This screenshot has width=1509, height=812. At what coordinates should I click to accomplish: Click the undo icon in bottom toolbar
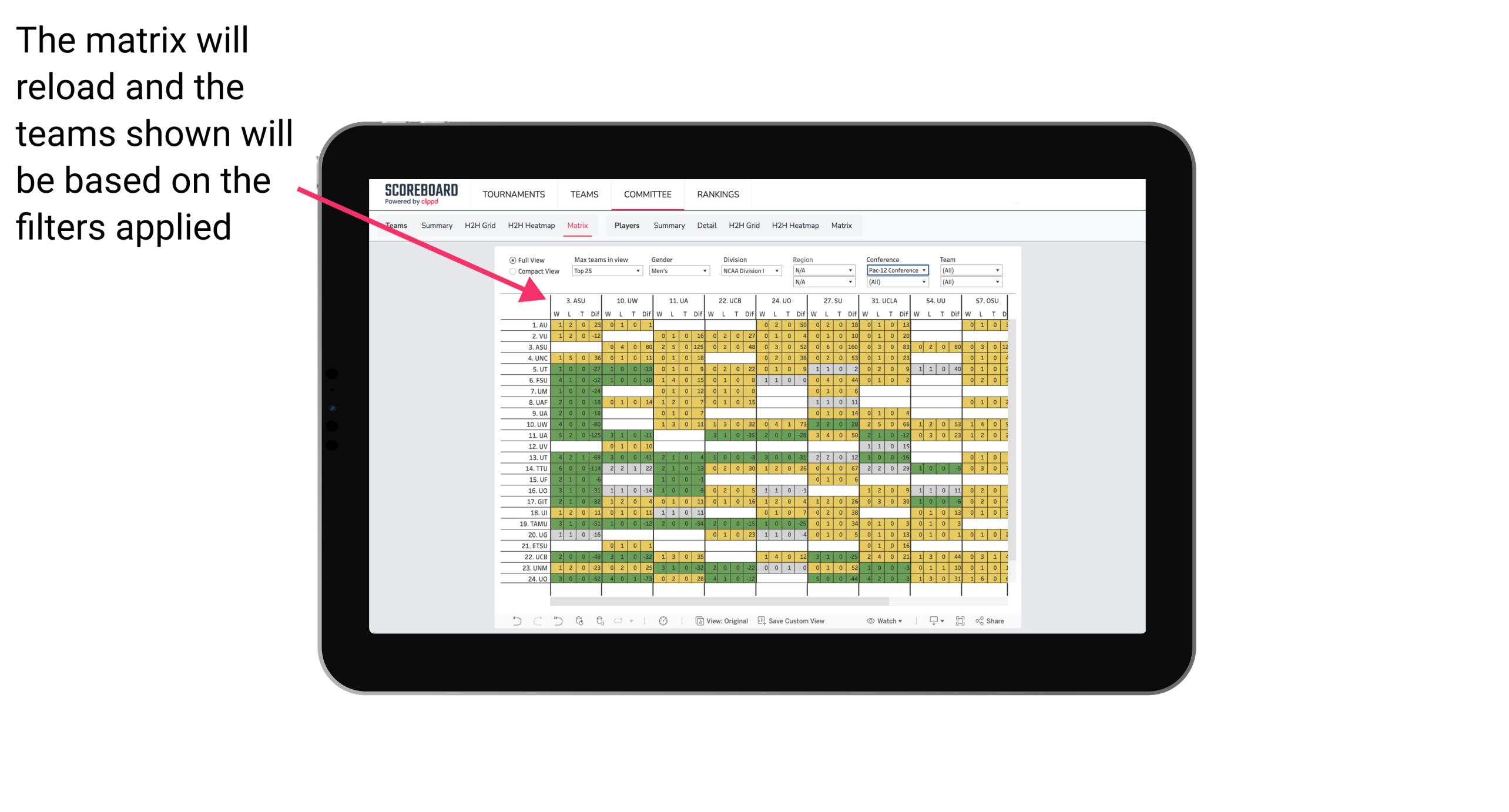pos(515,623)
